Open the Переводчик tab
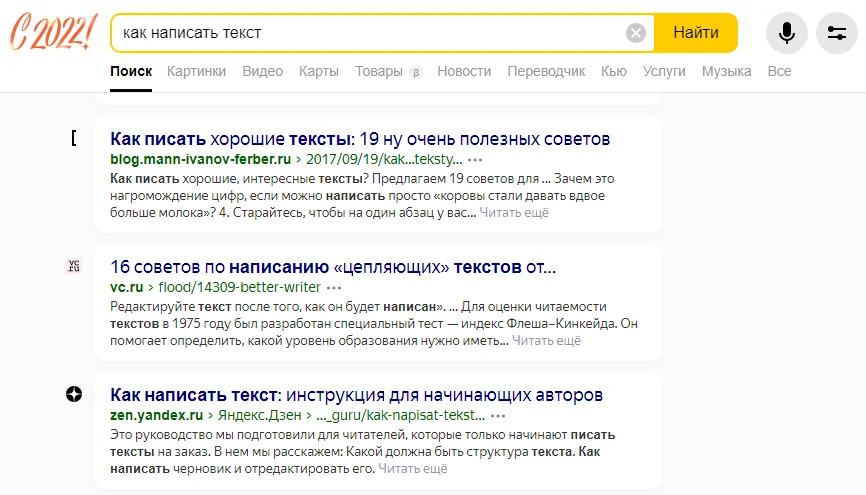 tap(546, 71)
